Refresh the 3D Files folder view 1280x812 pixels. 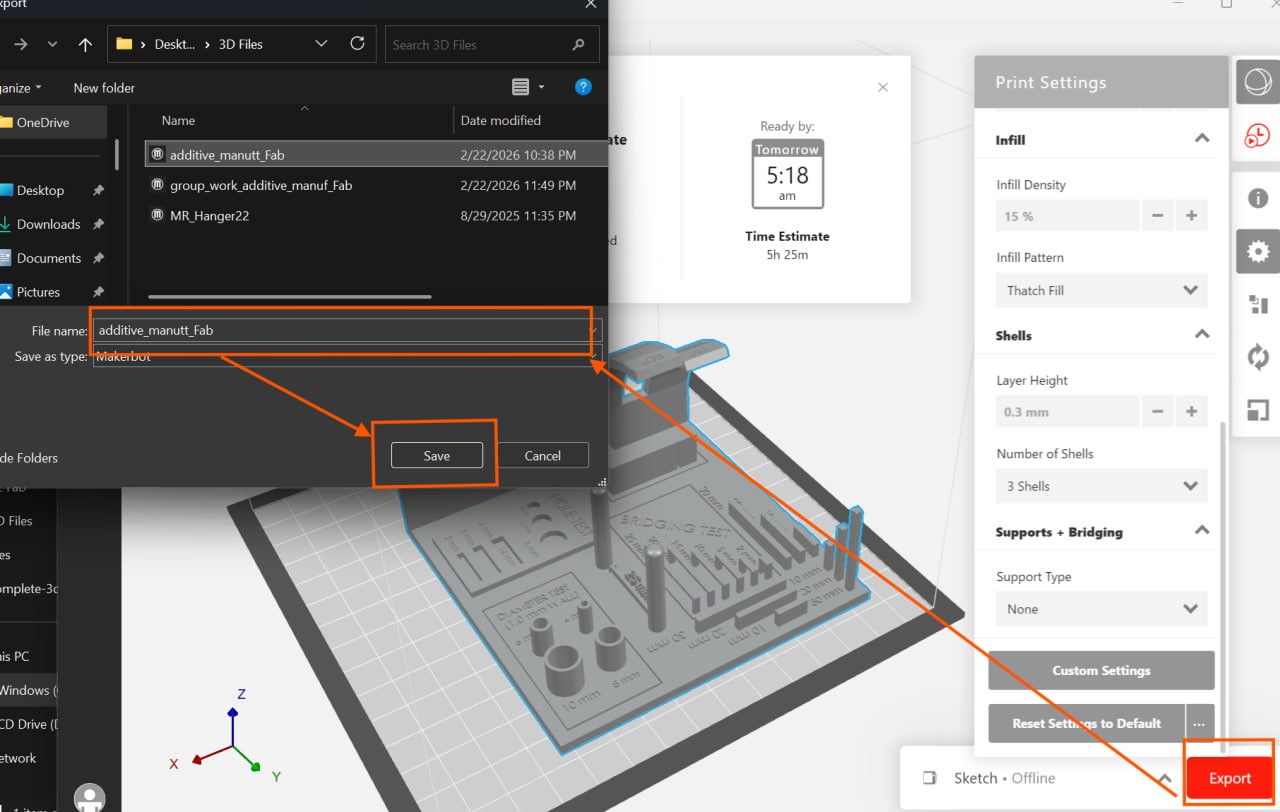357,43
